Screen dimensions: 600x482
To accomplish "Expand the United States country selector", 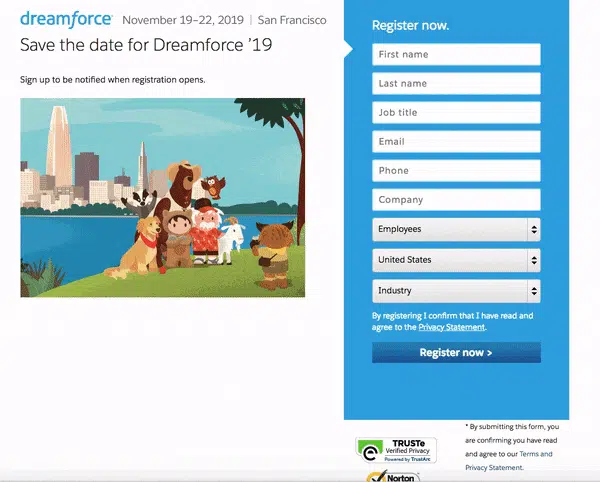I will coord(456,260).
